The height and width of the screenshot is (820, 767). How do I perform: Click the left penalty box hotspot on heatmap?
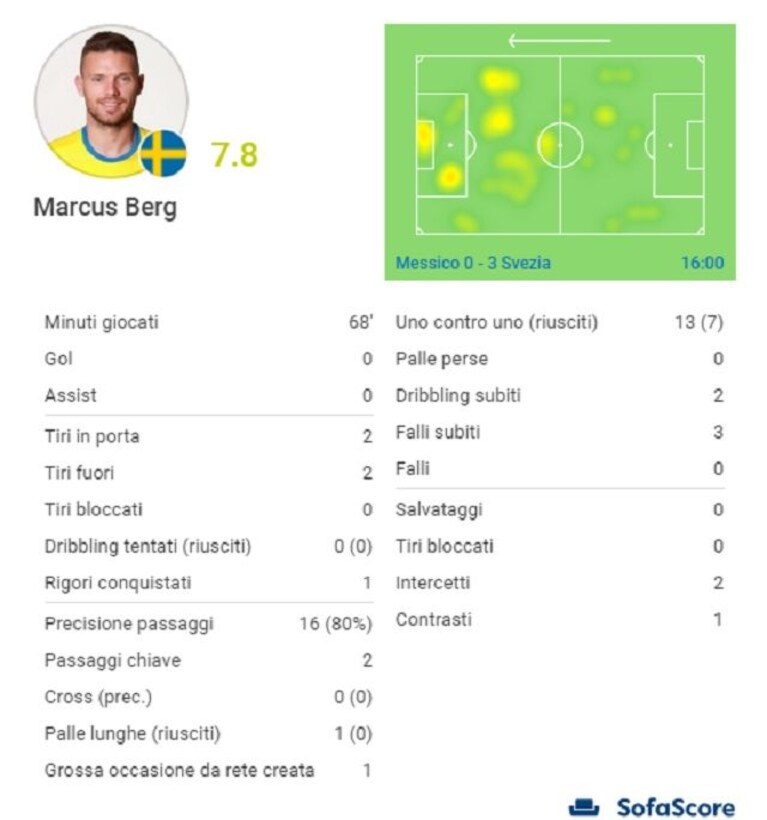coord(450,177)
